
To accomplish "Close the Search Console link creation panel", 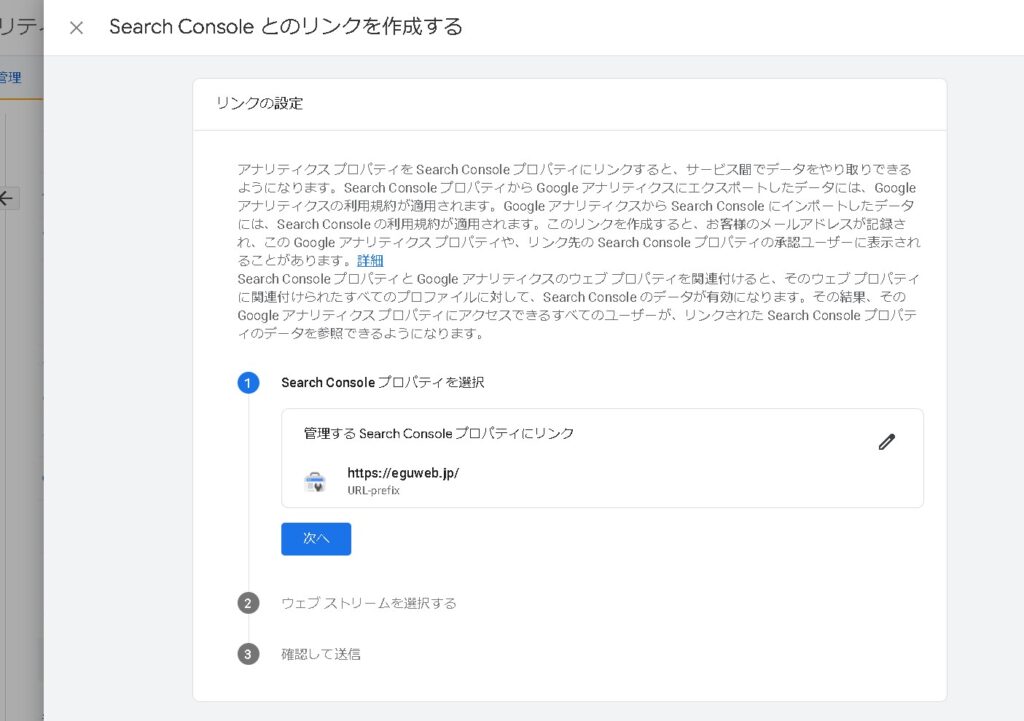I will click(x=76, y=28).
